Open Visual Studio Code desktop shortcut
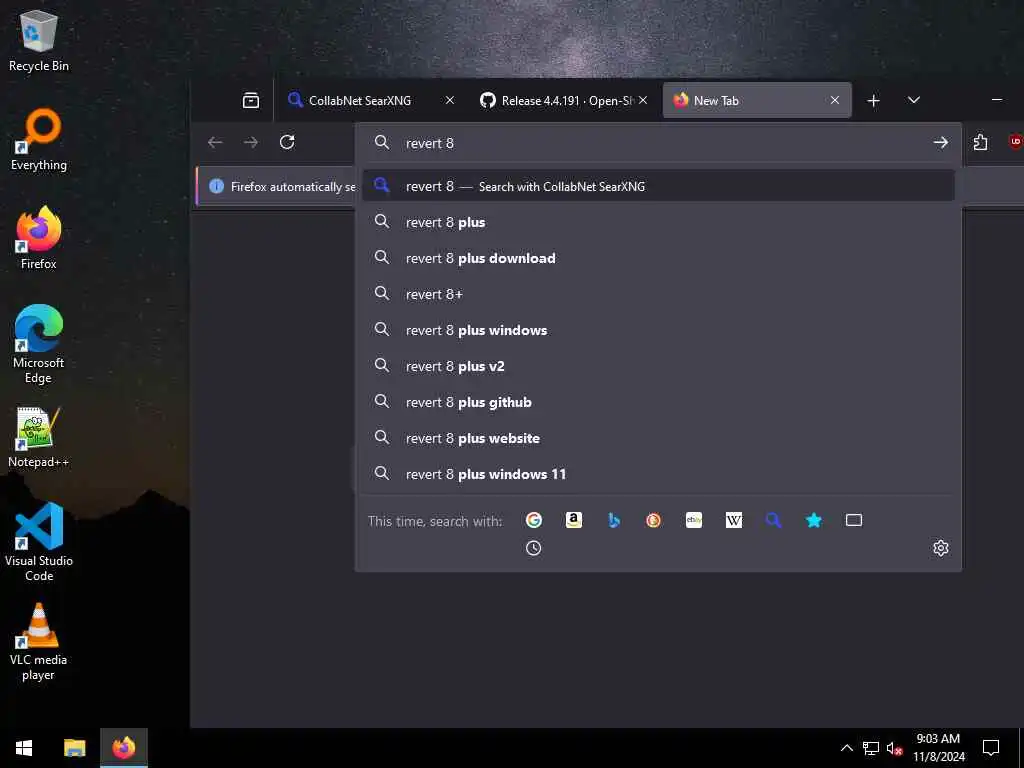Viewport: 1024px width, 768px height. 39,541
